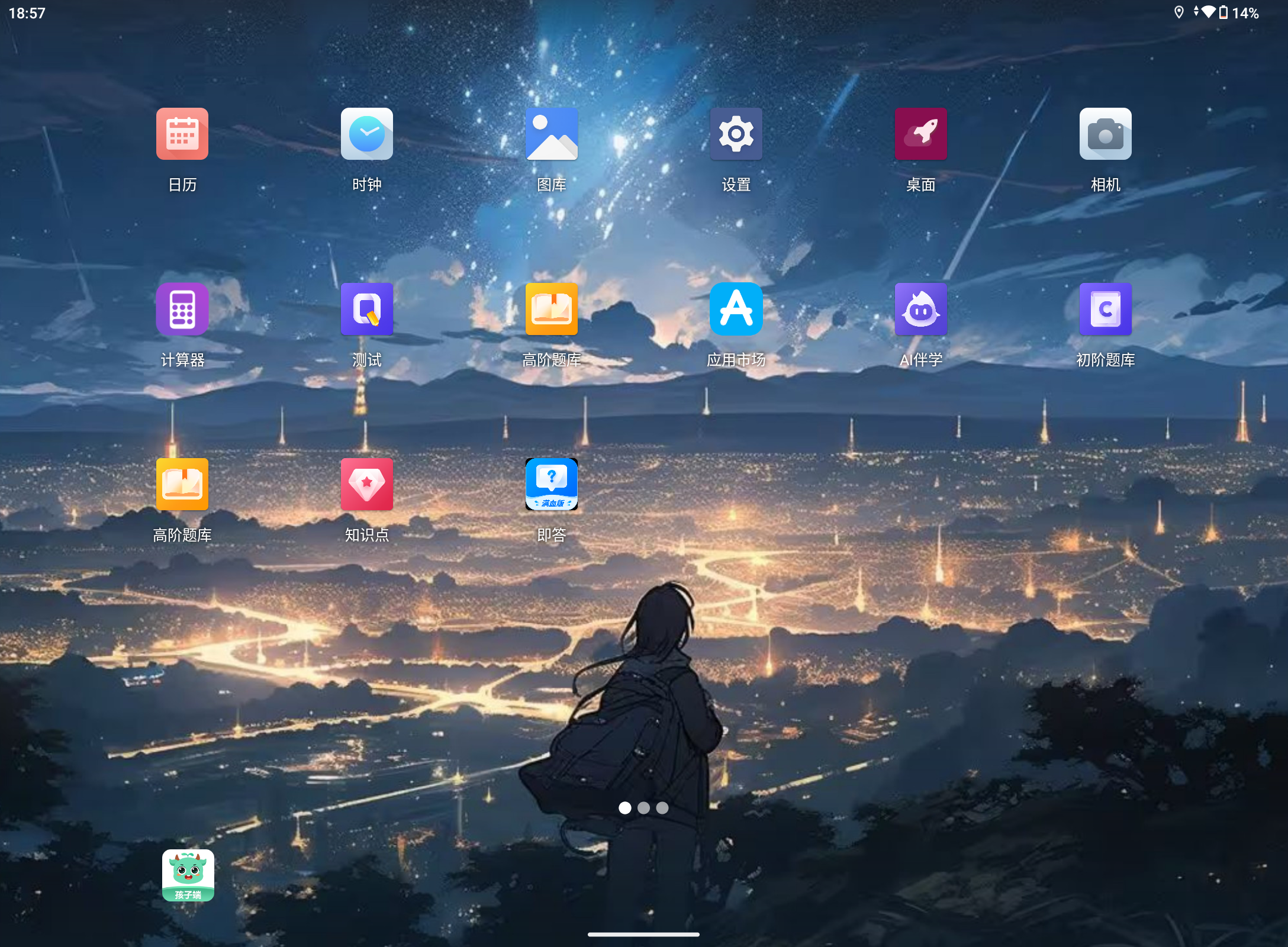The width and height of the screenshot is (1288, 947).
Task: Switch to the third home page dot
Action: pyautogui.click(x=662, y=808)
